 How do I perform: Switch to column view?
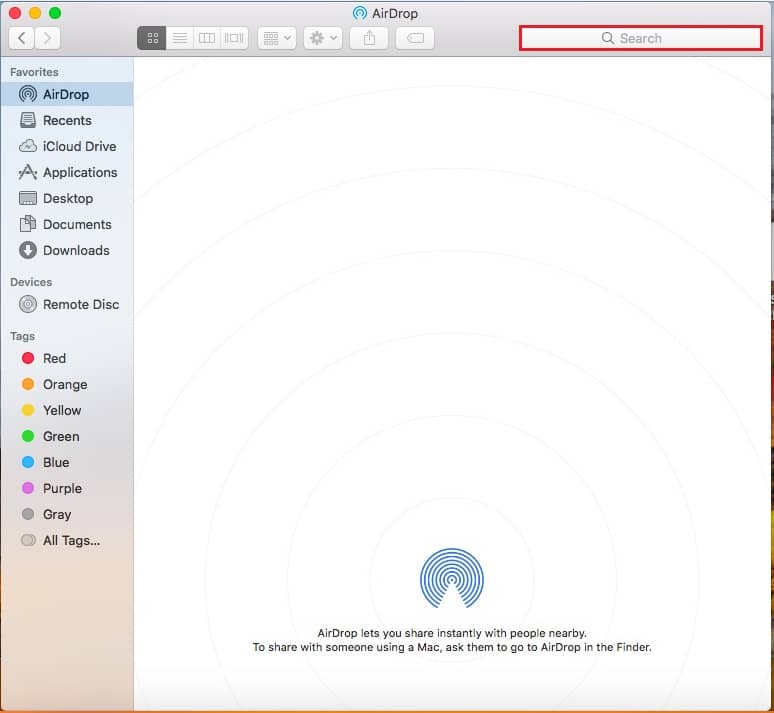(207, 38)
